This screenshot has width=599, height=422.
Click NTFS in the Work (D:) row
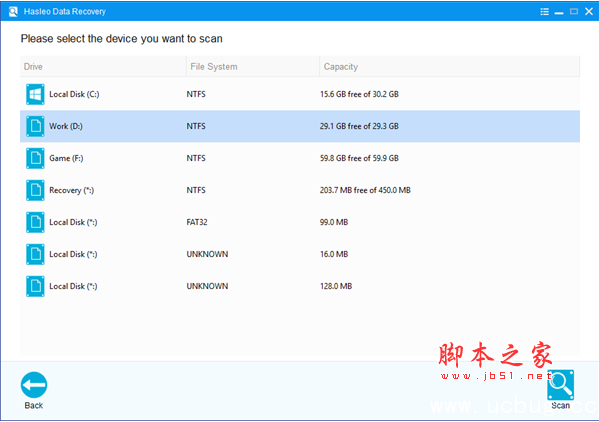click(x=196, y=126)
